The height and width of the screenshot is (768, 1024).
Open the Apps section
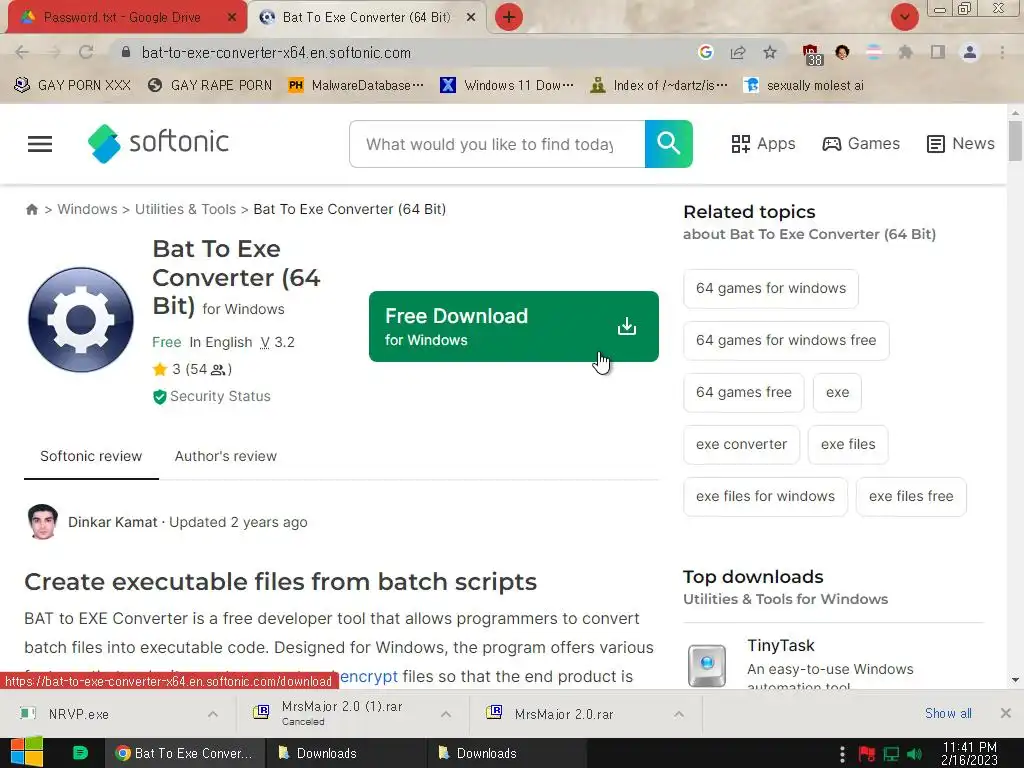click(763, 144)
